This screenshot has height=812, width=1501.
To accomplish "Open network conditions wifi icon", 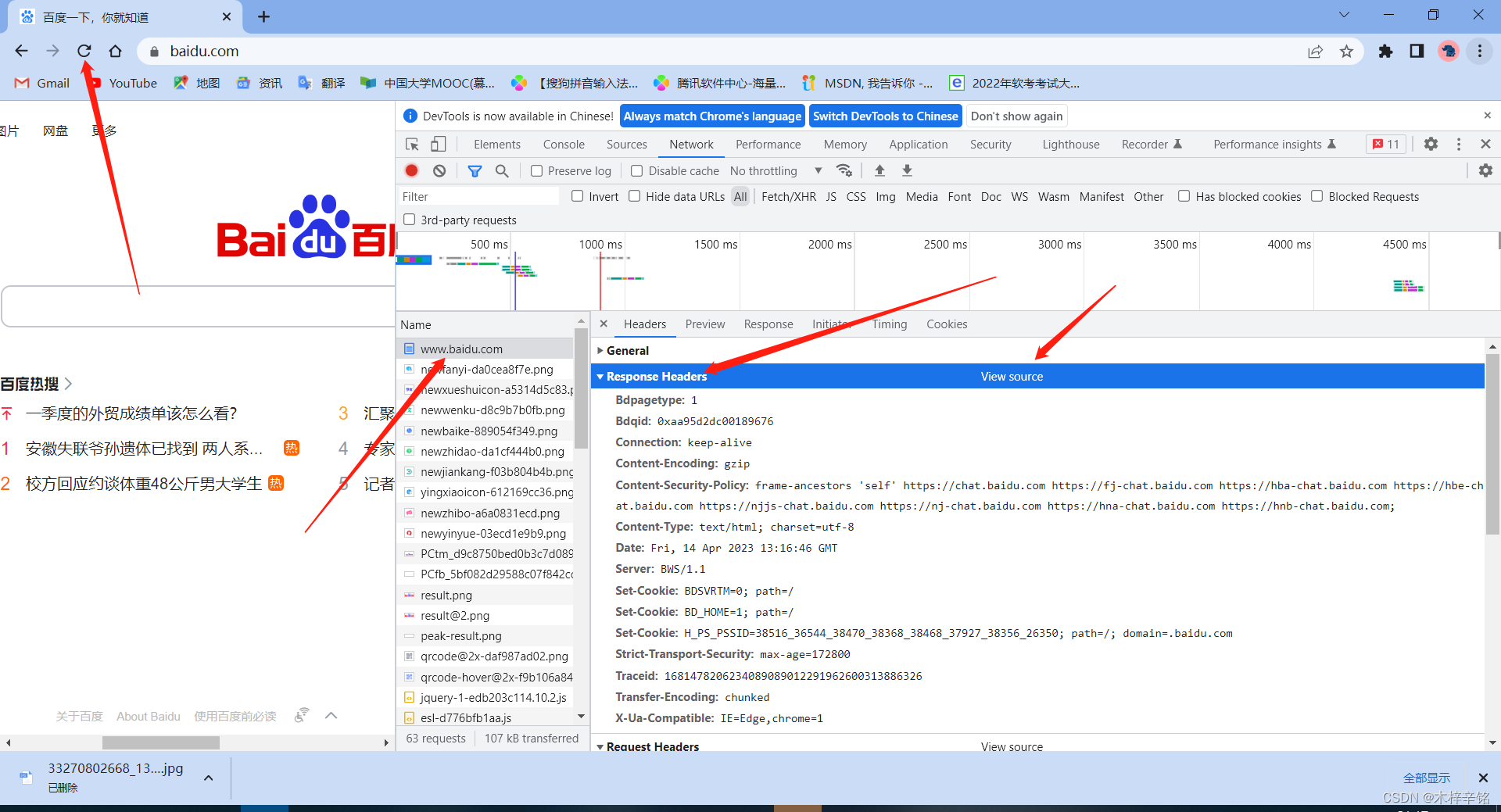I will (x=844, y=170).
